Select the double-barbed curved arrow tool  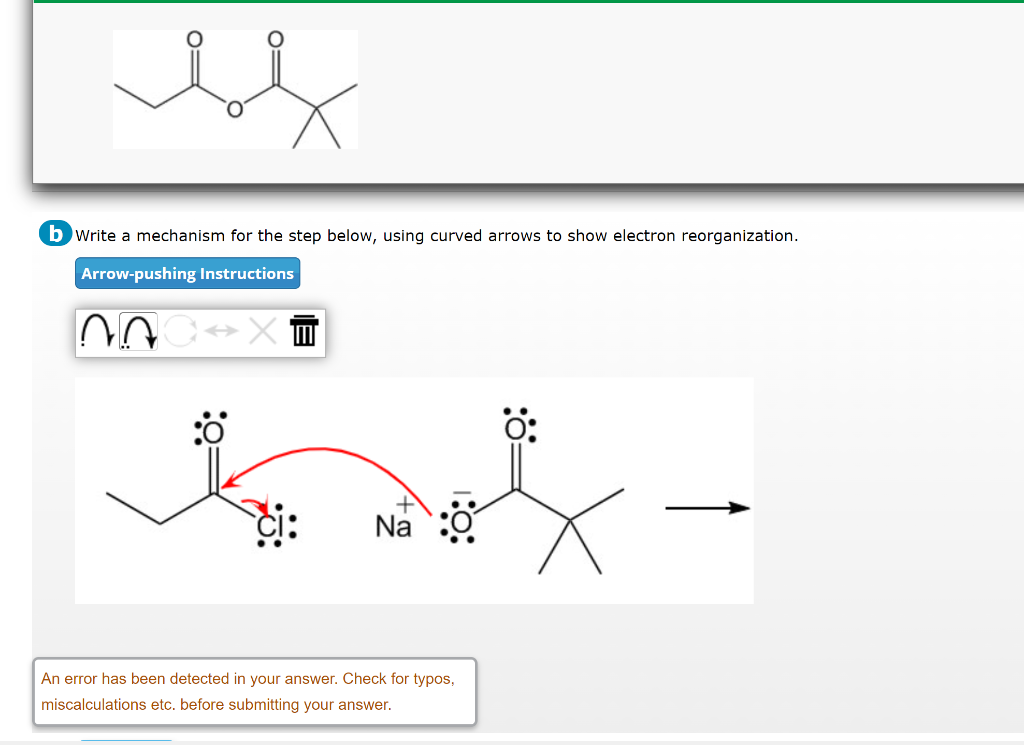(x=139, y=332)
